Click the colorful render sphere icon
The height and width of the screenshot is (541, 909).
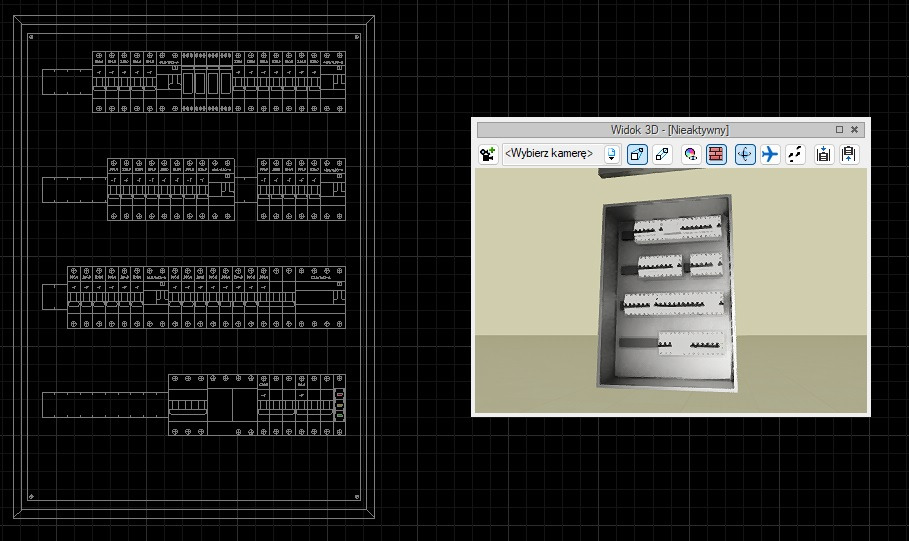(690, 154)
